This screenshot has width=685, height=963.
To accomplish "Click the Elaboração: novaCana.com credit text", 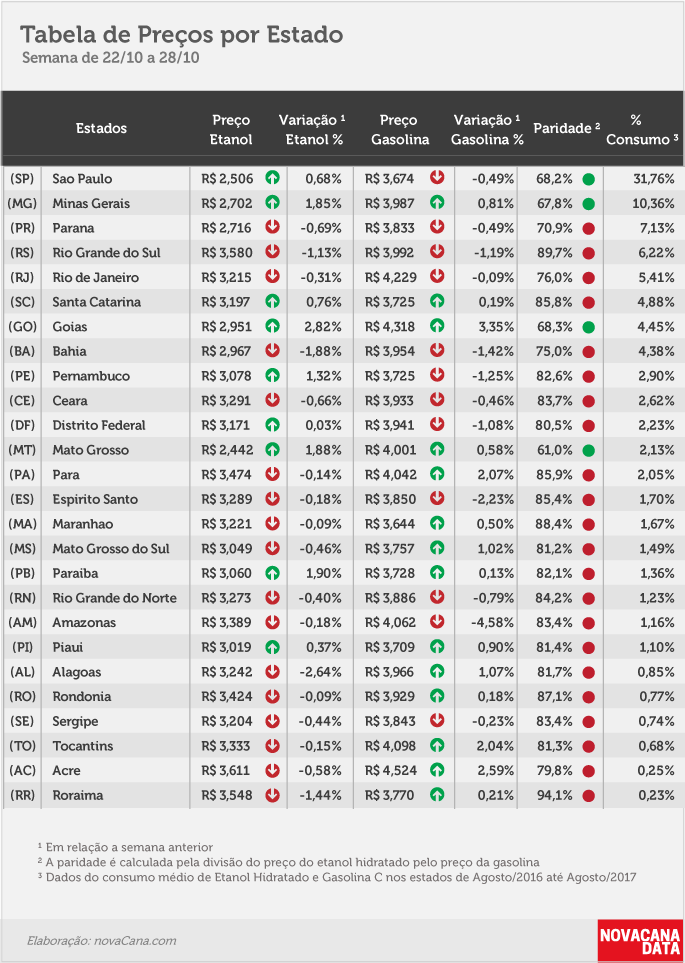I will coord(101,940).
